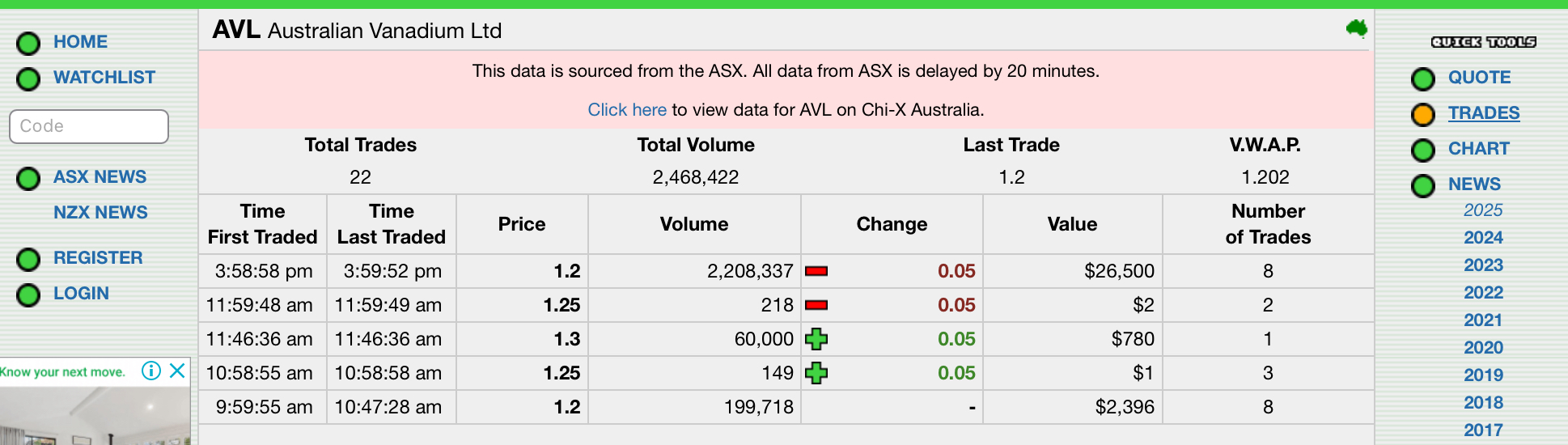Click the orange circle beside TRADES
Screen dimensions: 1568x445
[1423, 115]
